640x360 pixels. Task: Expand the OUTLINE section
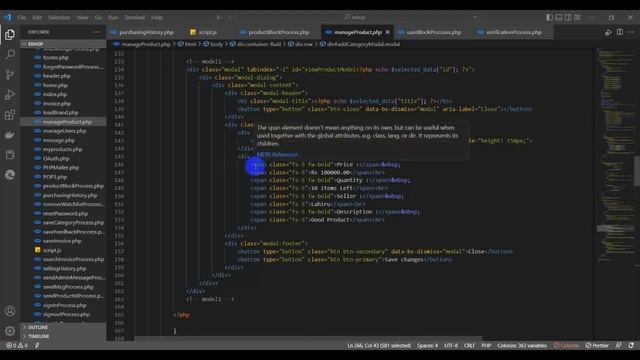[63, 327]
